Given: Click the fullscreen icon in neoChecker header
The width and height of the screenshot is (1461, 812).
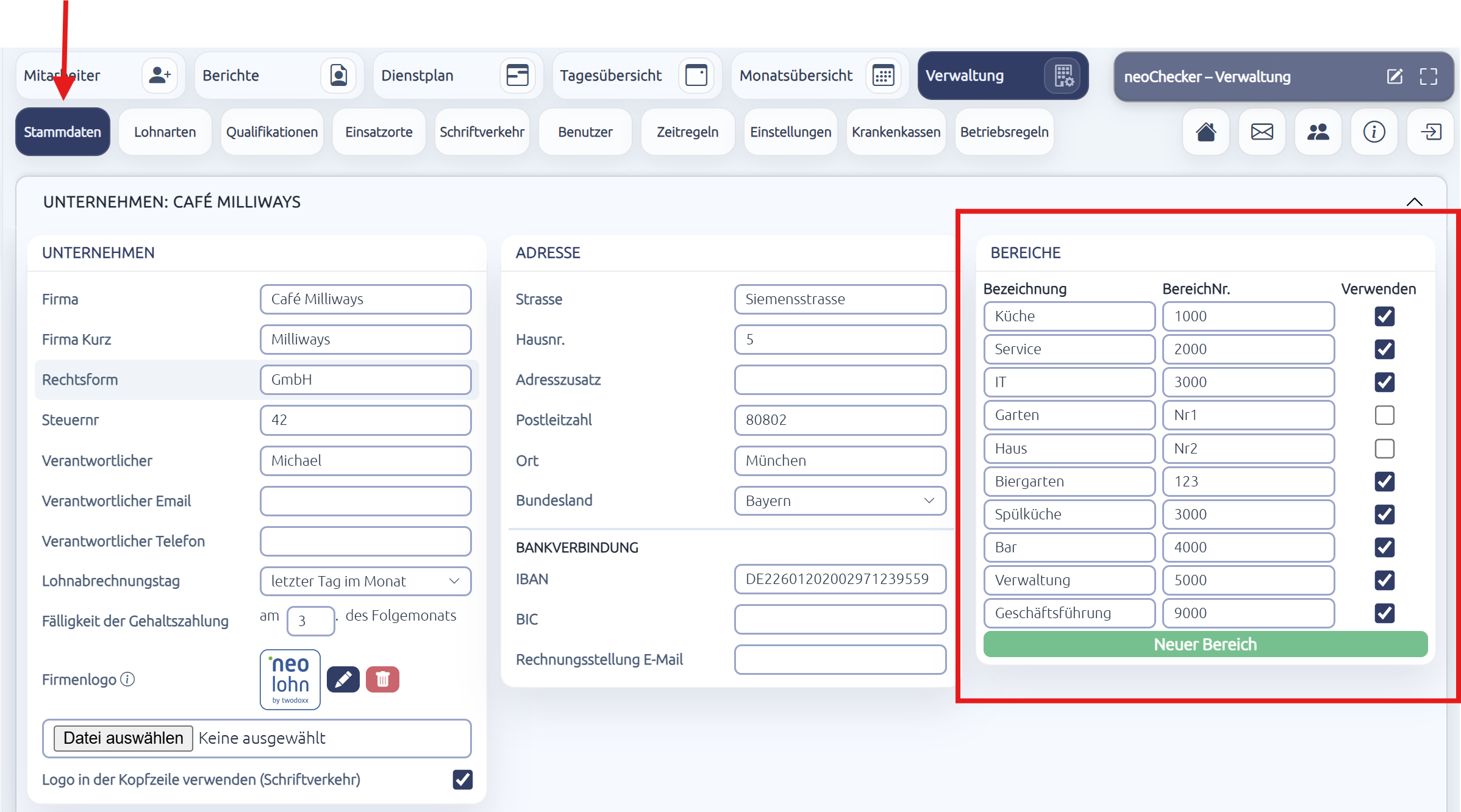Looking at the screenshot, I should point(1429,77).
